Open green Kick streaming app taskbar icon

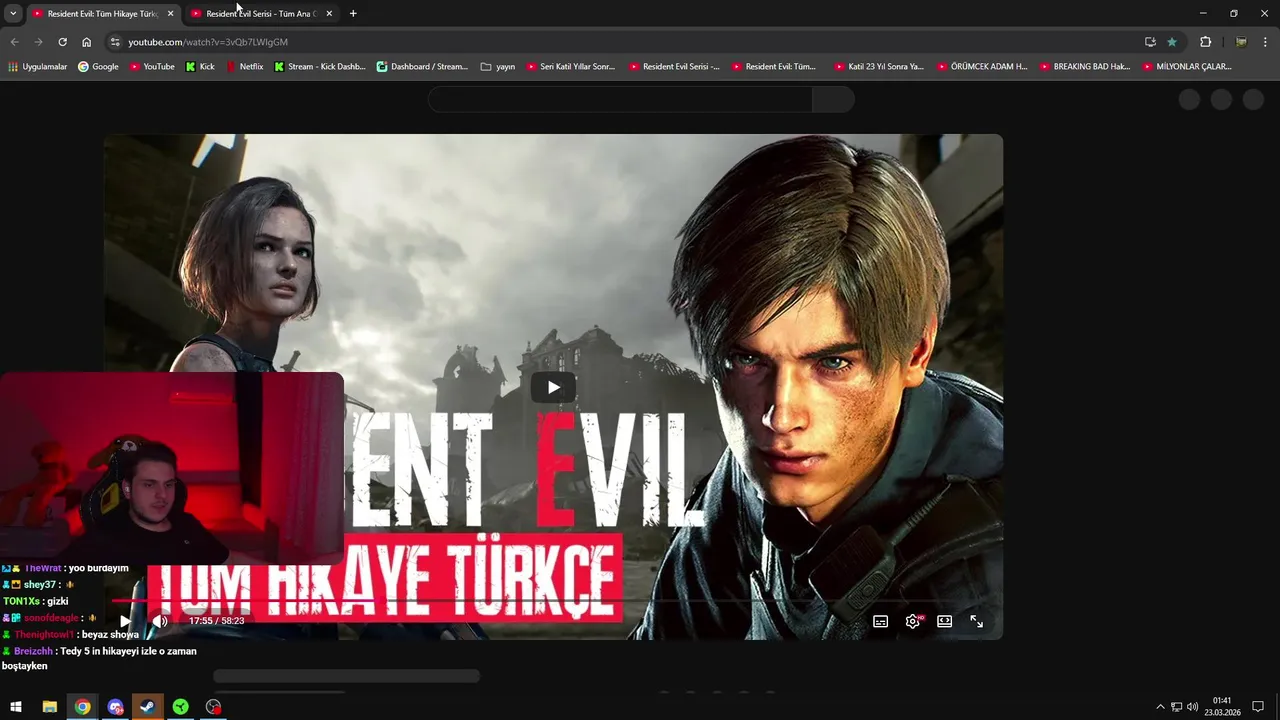coord(180,707)
